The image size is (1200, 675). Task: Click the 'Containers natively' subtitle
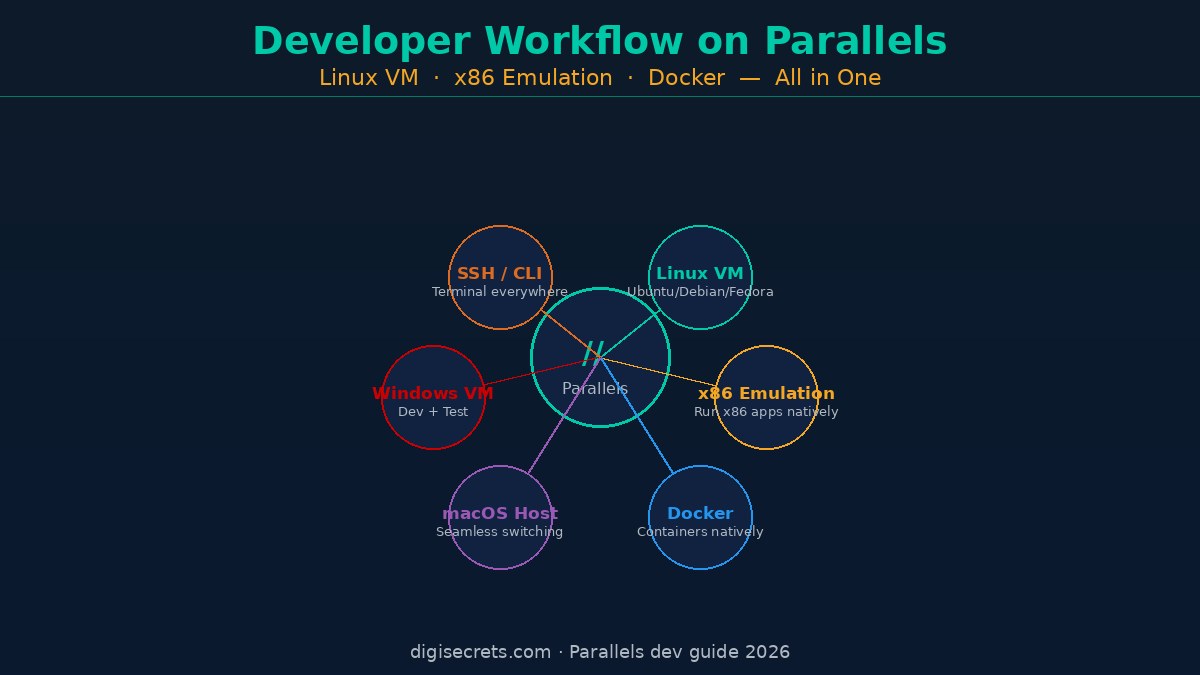tap(700, 532)
